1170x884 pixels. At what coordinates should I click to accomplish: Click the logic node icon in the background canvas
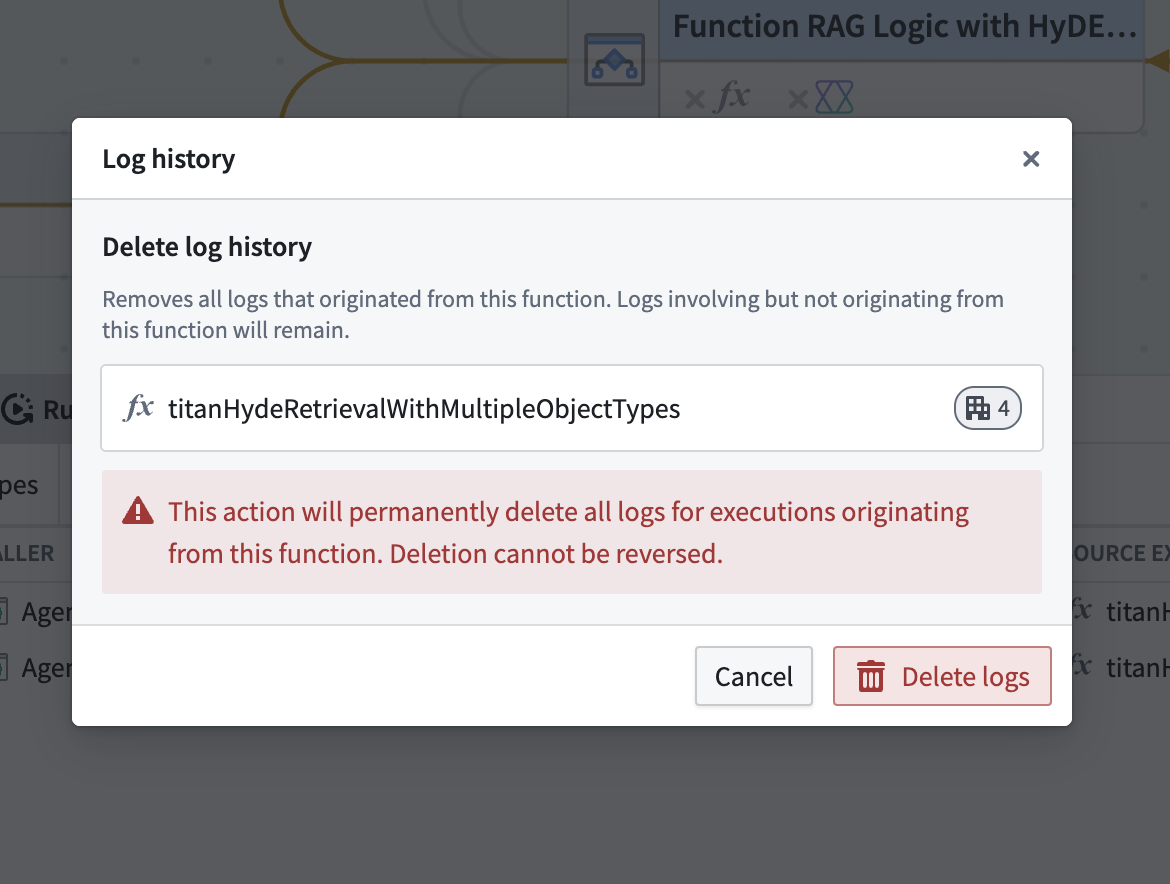pos(614,60)
